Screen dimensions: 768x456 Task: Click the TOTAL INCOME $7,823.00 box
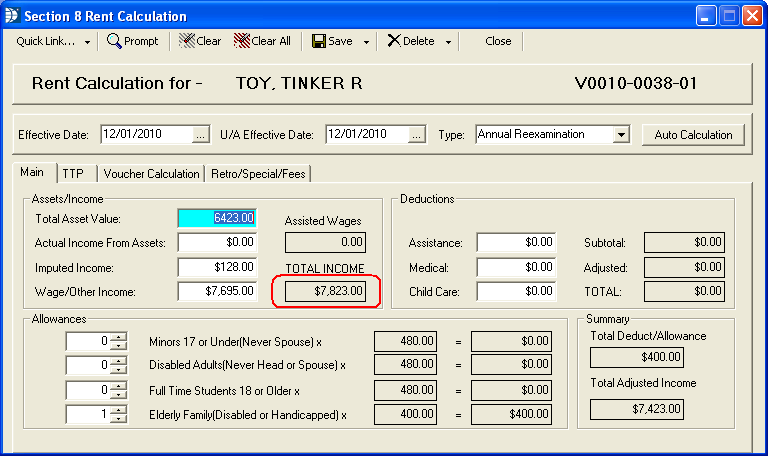pos(326,291)
